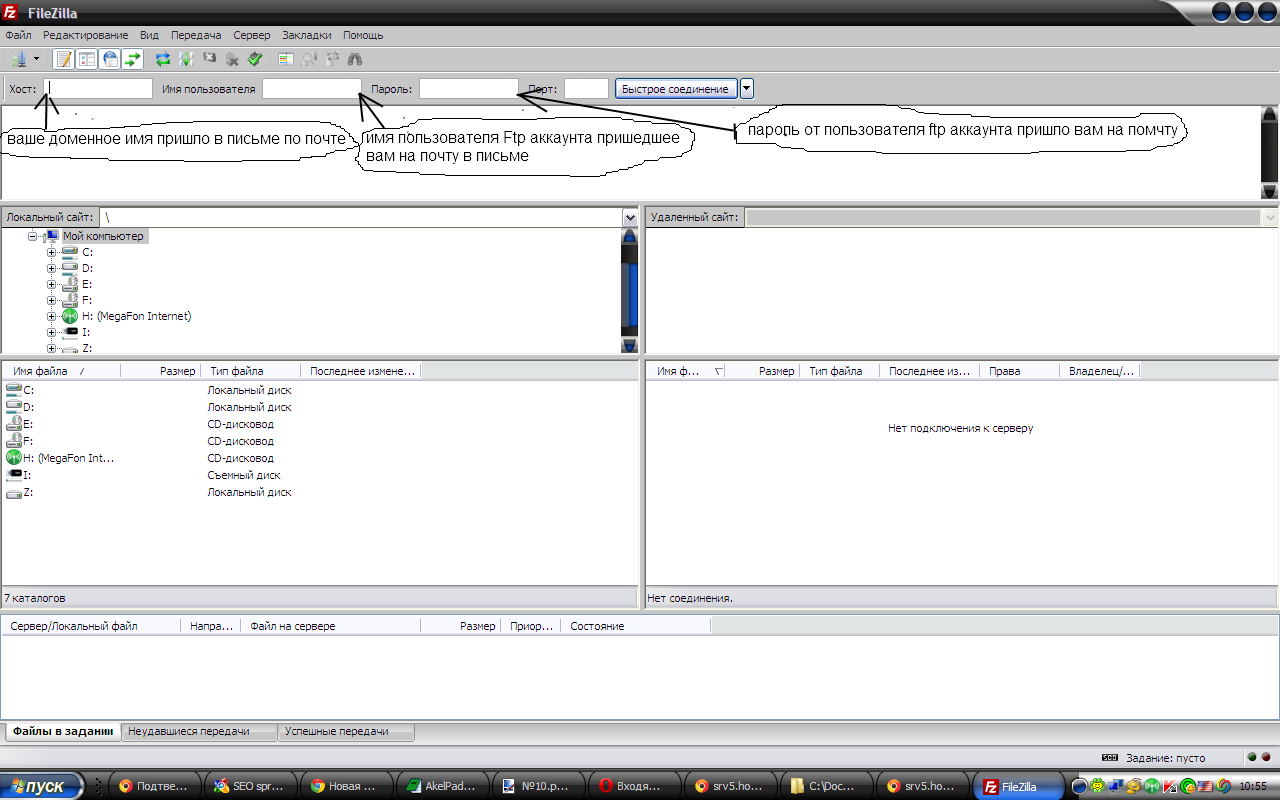Expand the C: drive tree node
This screenshot has width=1280, height=800.
51,253
